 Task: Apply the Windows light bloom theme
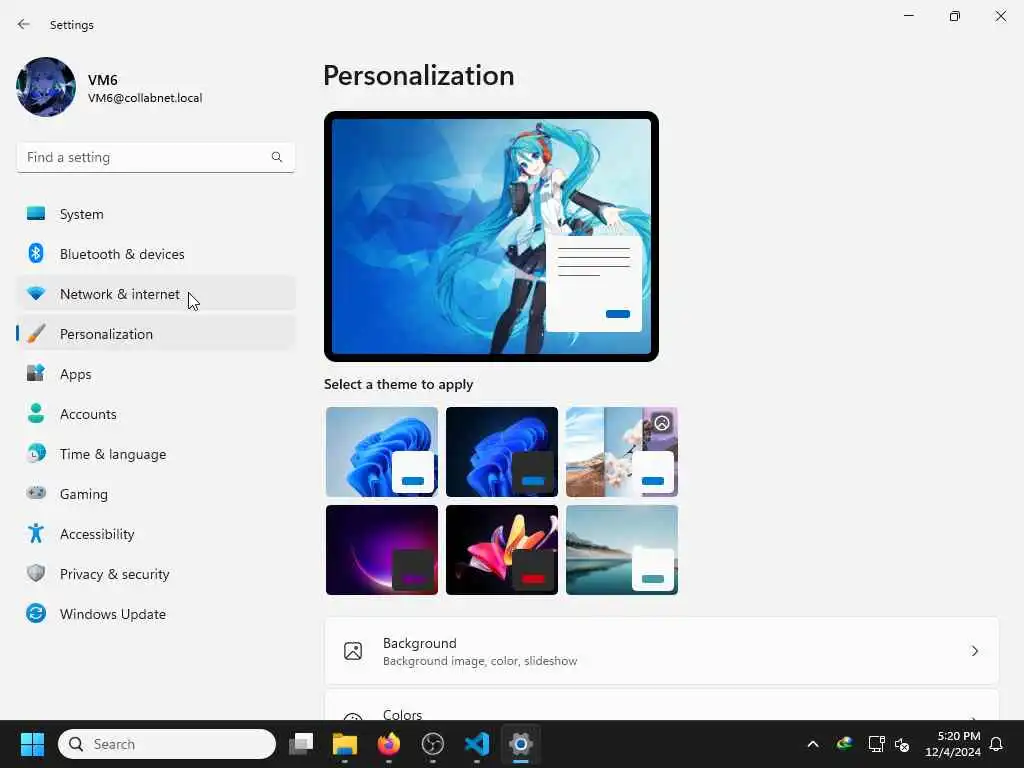[382, 452]
